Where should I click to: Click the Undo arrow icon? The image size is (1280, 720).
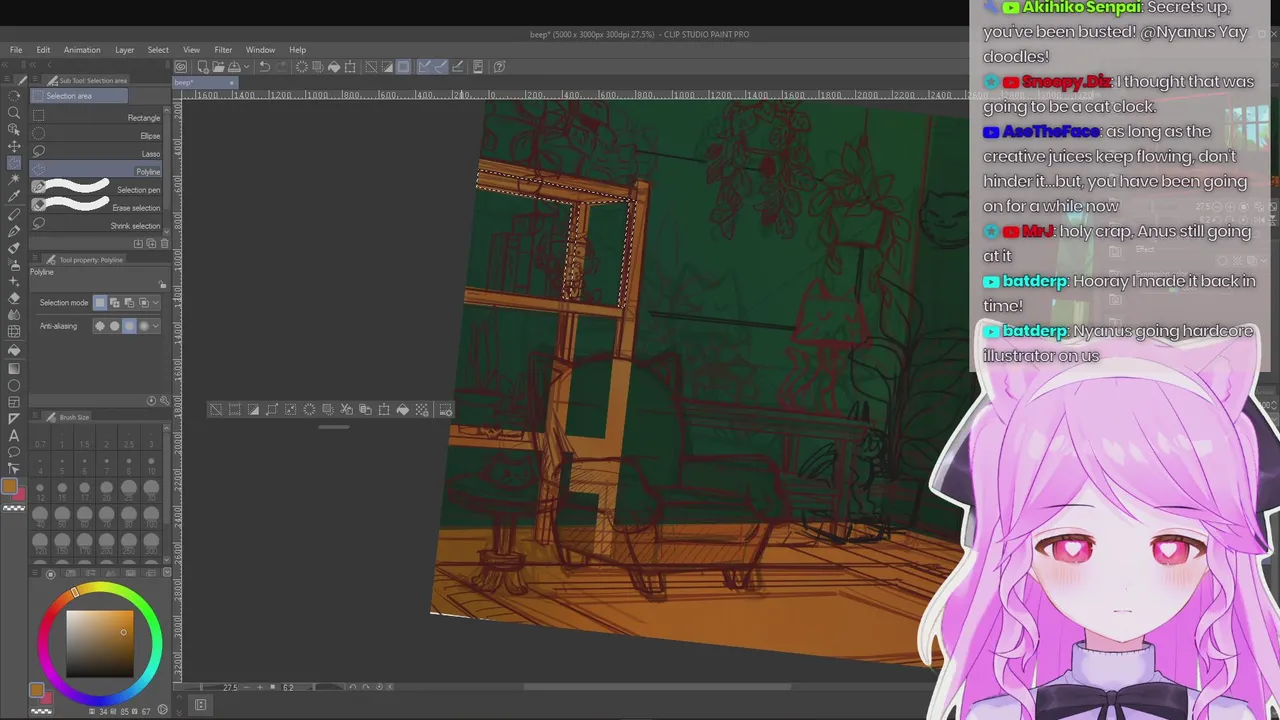[x=265, y=67]
